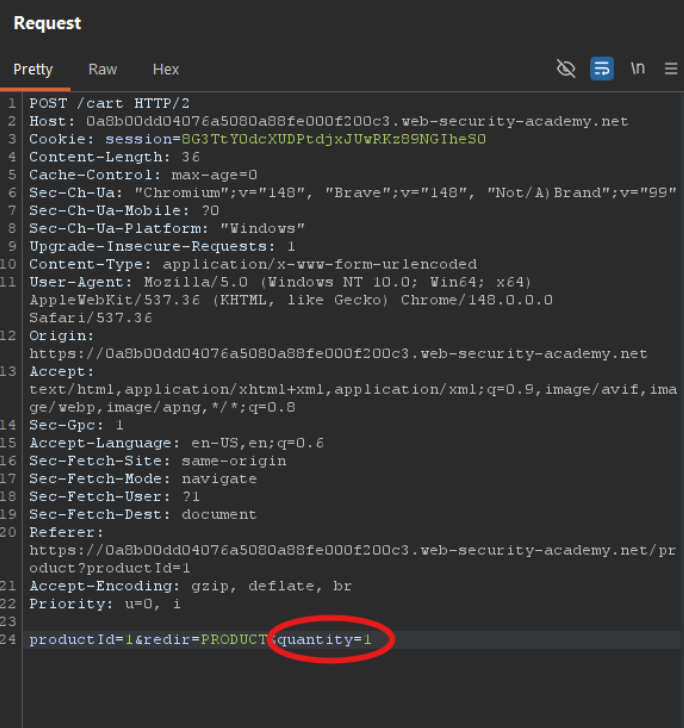Click the Origin: header name
Screen dimensions: 684x728
(x=62, y=336)
